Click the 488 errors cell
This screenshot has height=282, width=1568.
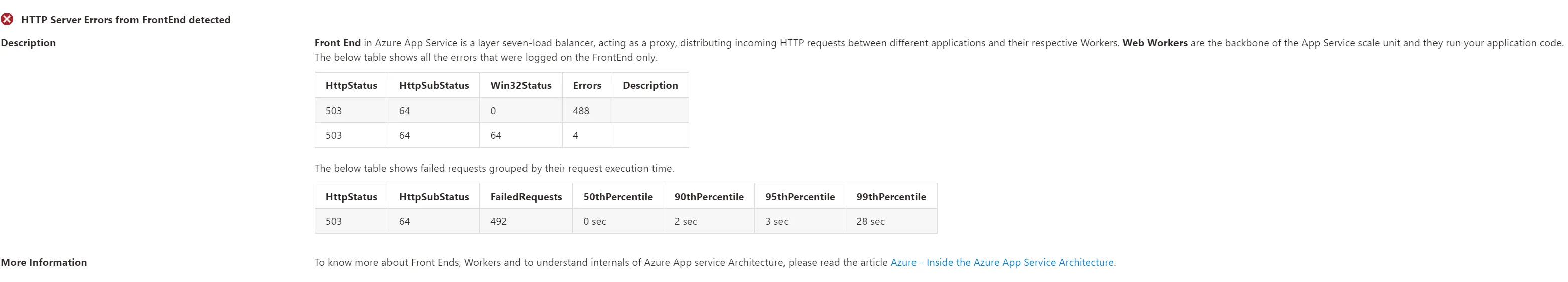tap(581, 111)
